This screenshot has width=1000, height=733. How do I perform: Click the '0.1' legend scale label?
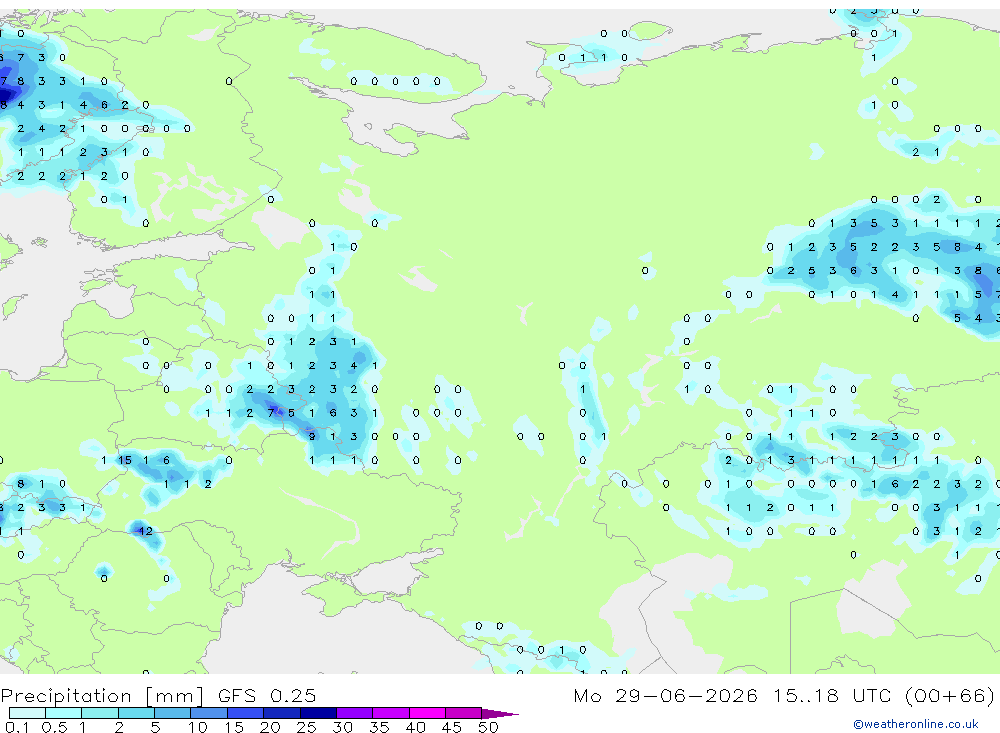click(x=17, y=727)
